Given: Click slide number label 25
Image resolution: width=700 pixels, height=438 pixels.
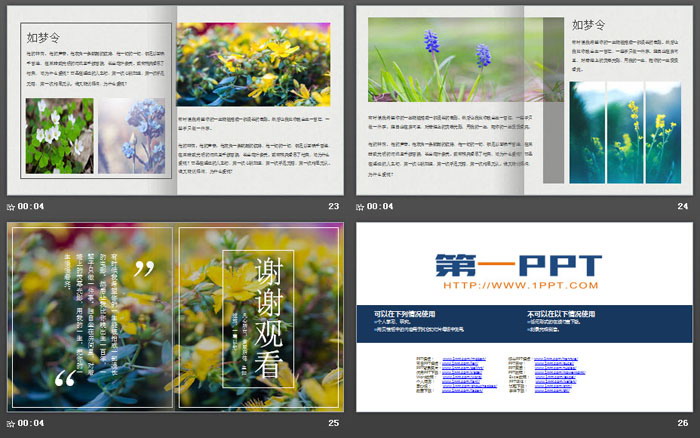Looking at the screenshot, I should pyautogui.click(x=333, y=423).
